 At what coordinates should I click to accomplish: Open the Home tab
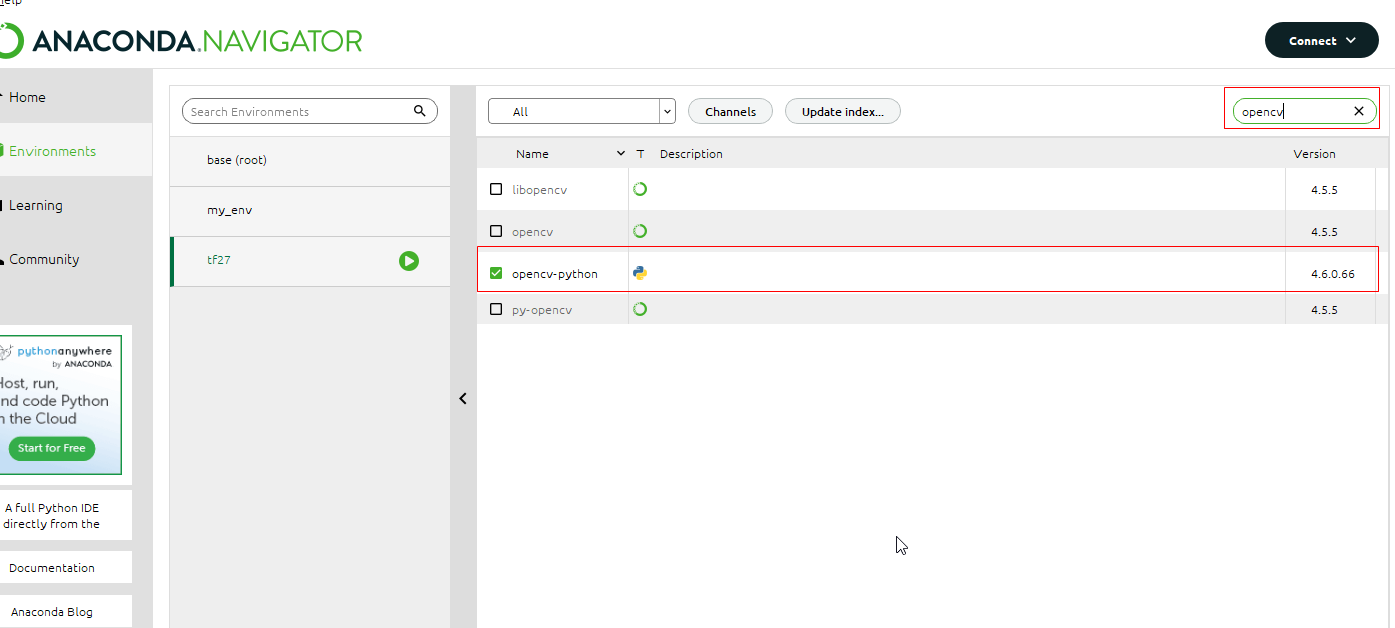[76, 97]
